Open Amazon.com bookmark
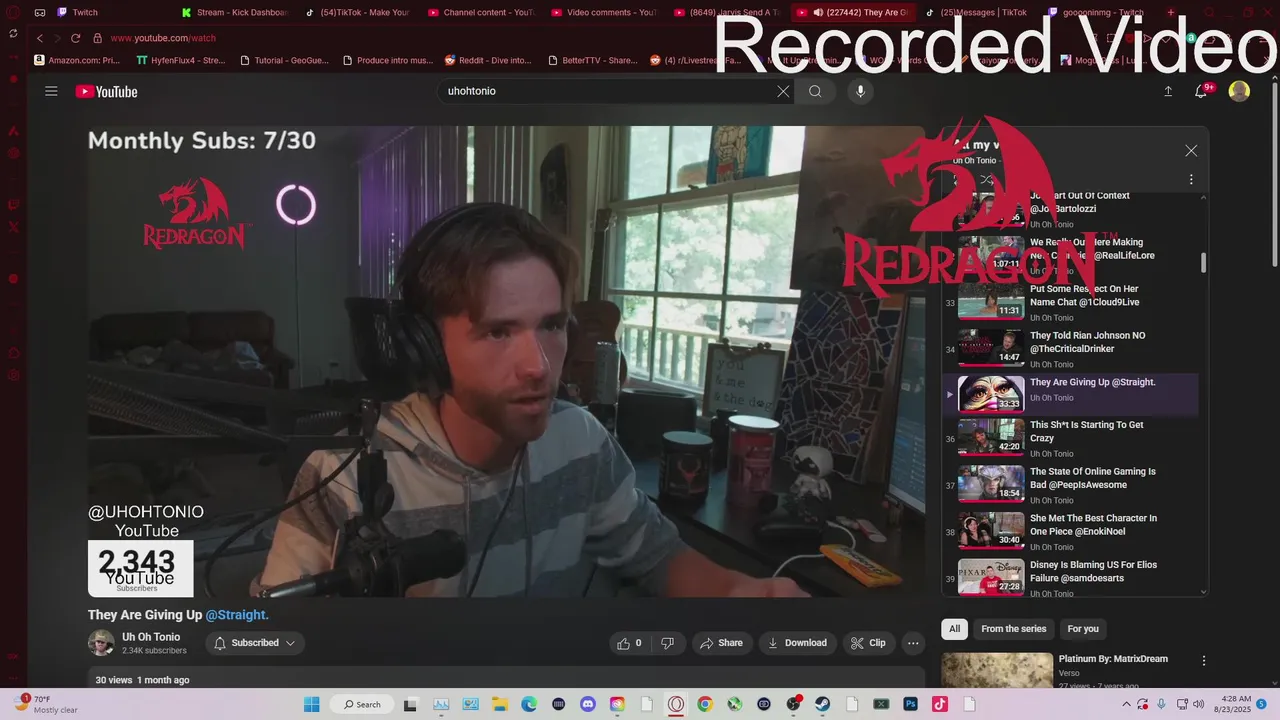Viewport: 1280px width, 720px height. [77, 60]
